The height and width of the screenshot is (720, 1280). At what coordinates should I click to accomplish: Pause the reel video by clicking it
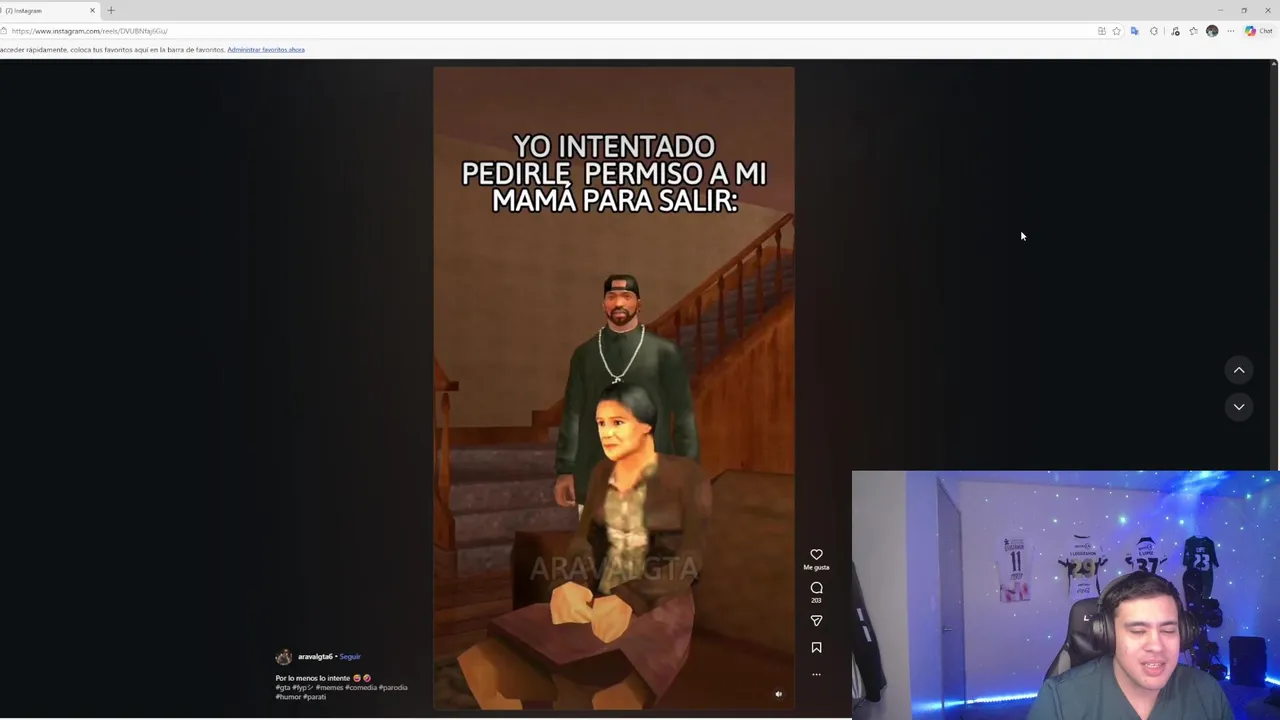(x=614, y=388)
